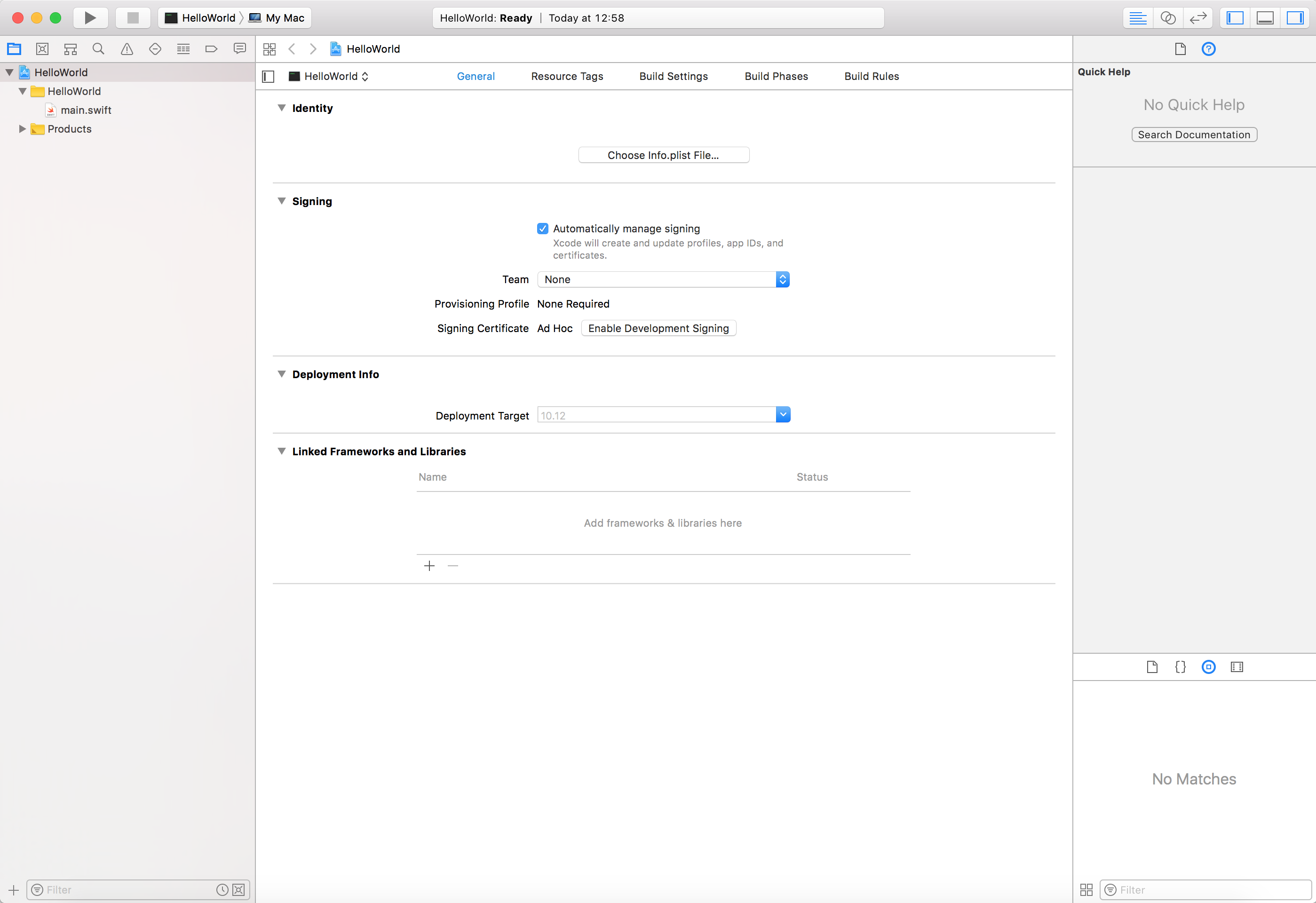Screen dimensions: 1316x903
Task: Add new file with plus in navigator
Action: point(14,890)
